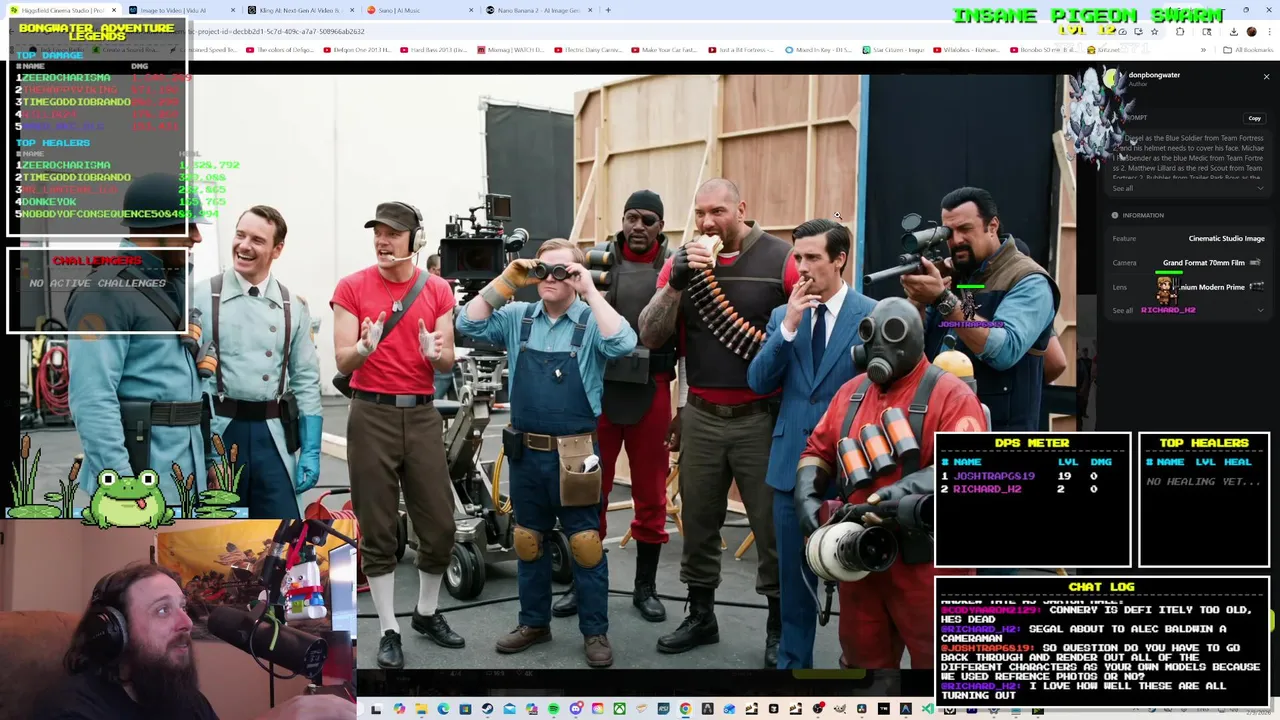Open Steam from the taskbar
The height and width of the screenshot is (720, 1280).
pos(487,710)
